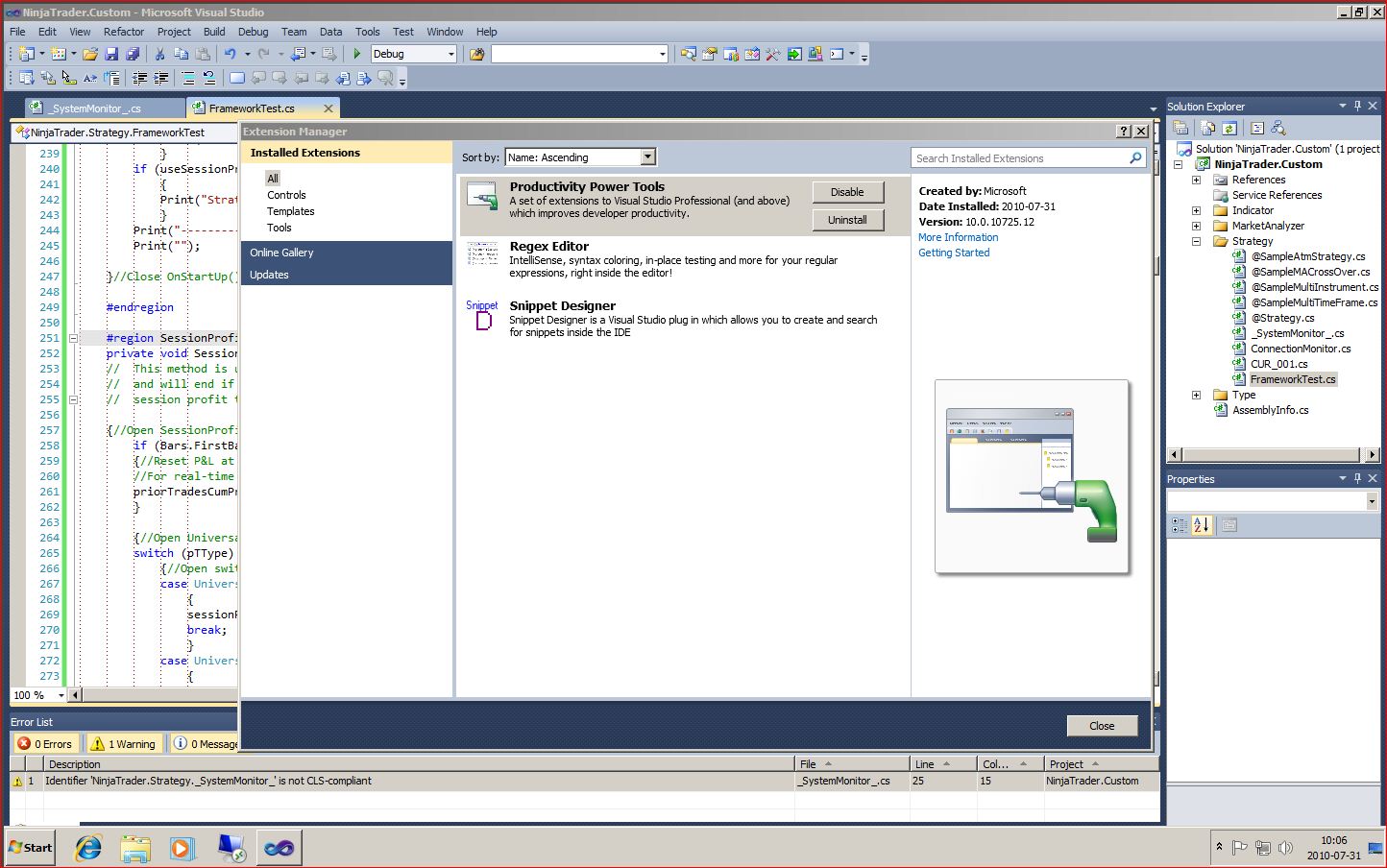Image resolution: width=1387 pixels, height=868 pixels.
Task: Comment out the selected lines
Action: (188, 79)
